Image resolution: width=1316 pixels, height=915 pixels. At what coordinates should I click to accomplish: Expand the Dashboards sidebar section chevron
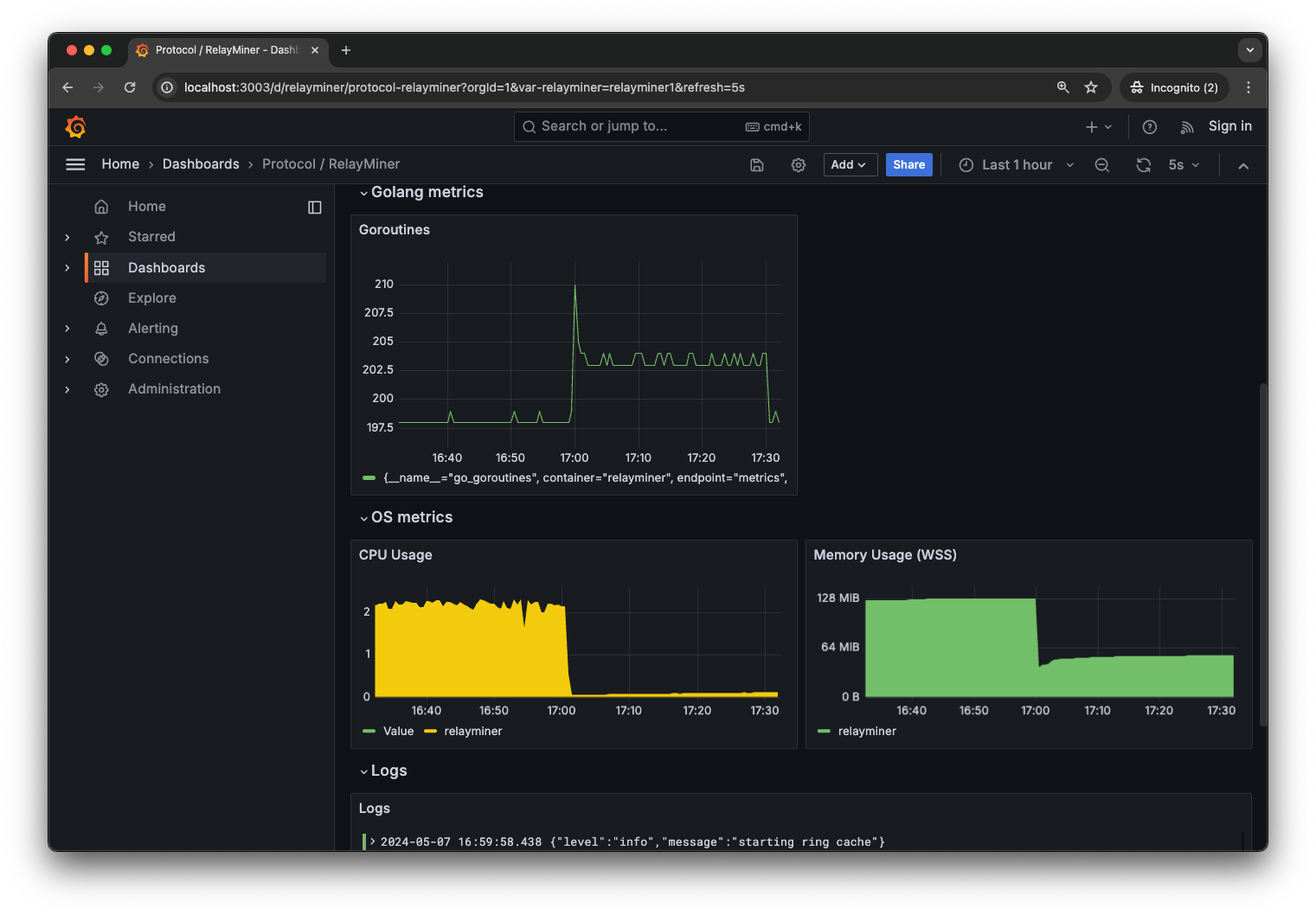[x=67, y=268]
